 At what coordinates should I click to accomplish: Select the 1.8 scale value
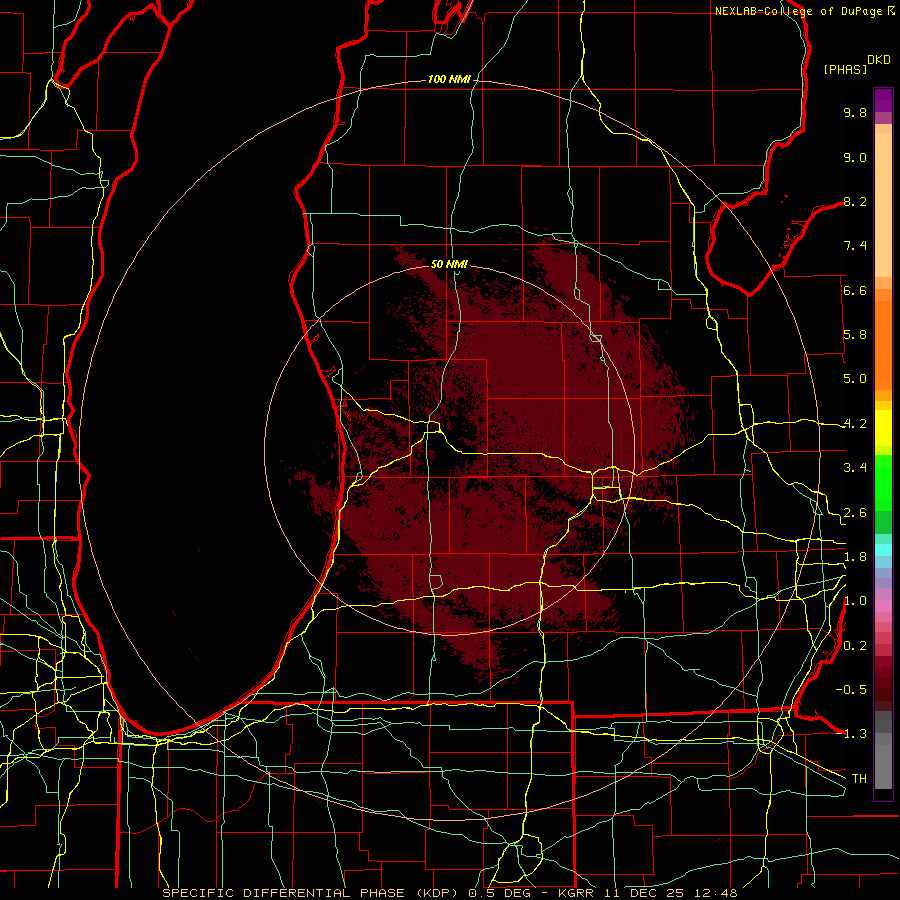[x=855, y=557]
